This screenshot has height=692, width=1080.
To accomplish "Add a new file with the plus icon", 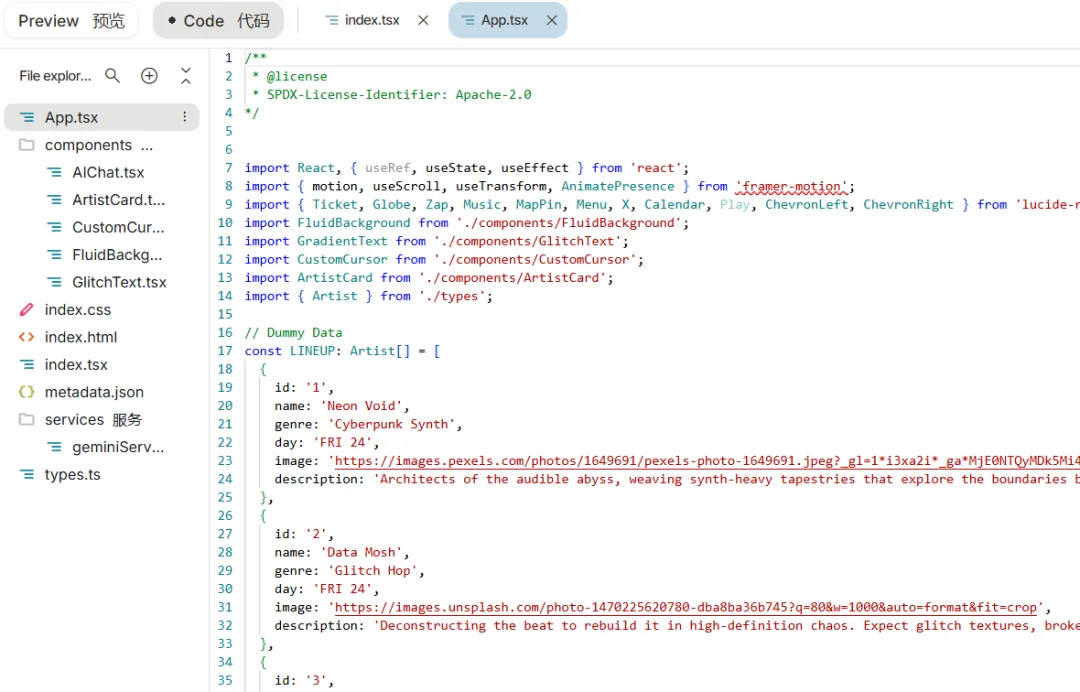I will (149, 76).
